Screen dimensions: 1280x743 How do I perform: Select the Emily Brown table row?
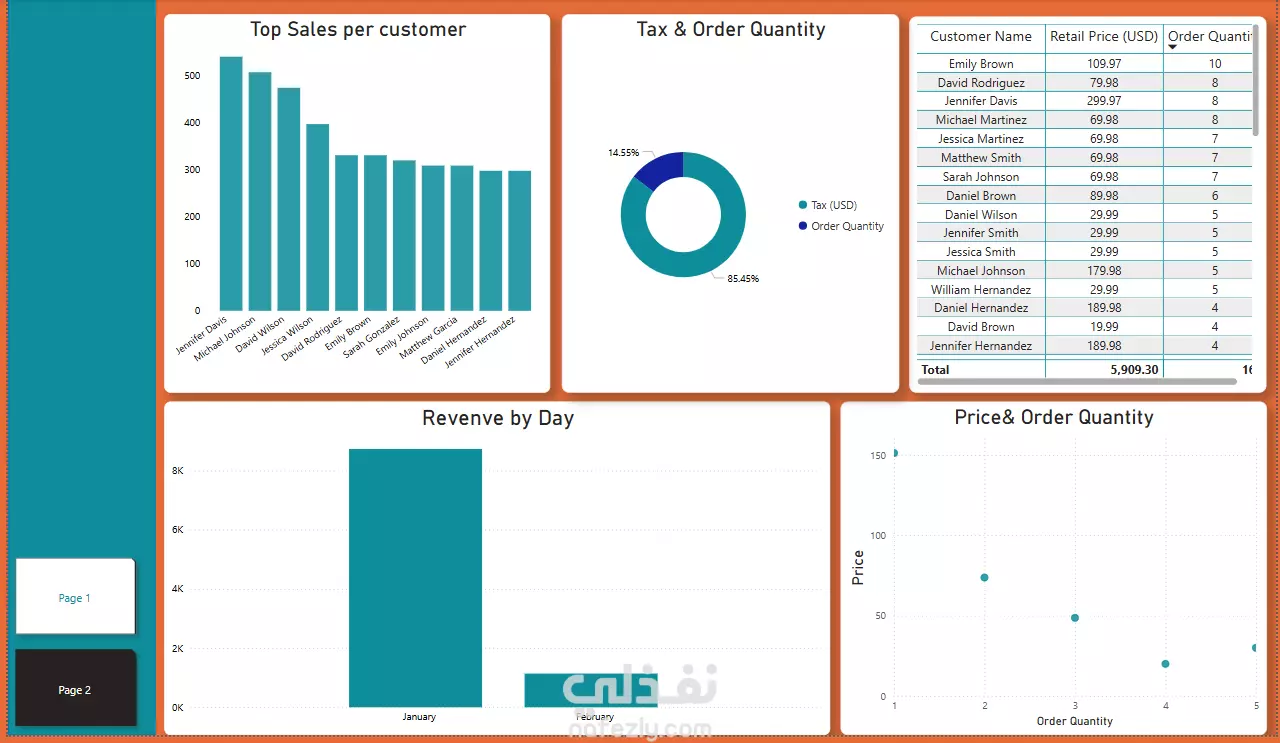[1085, 63]
